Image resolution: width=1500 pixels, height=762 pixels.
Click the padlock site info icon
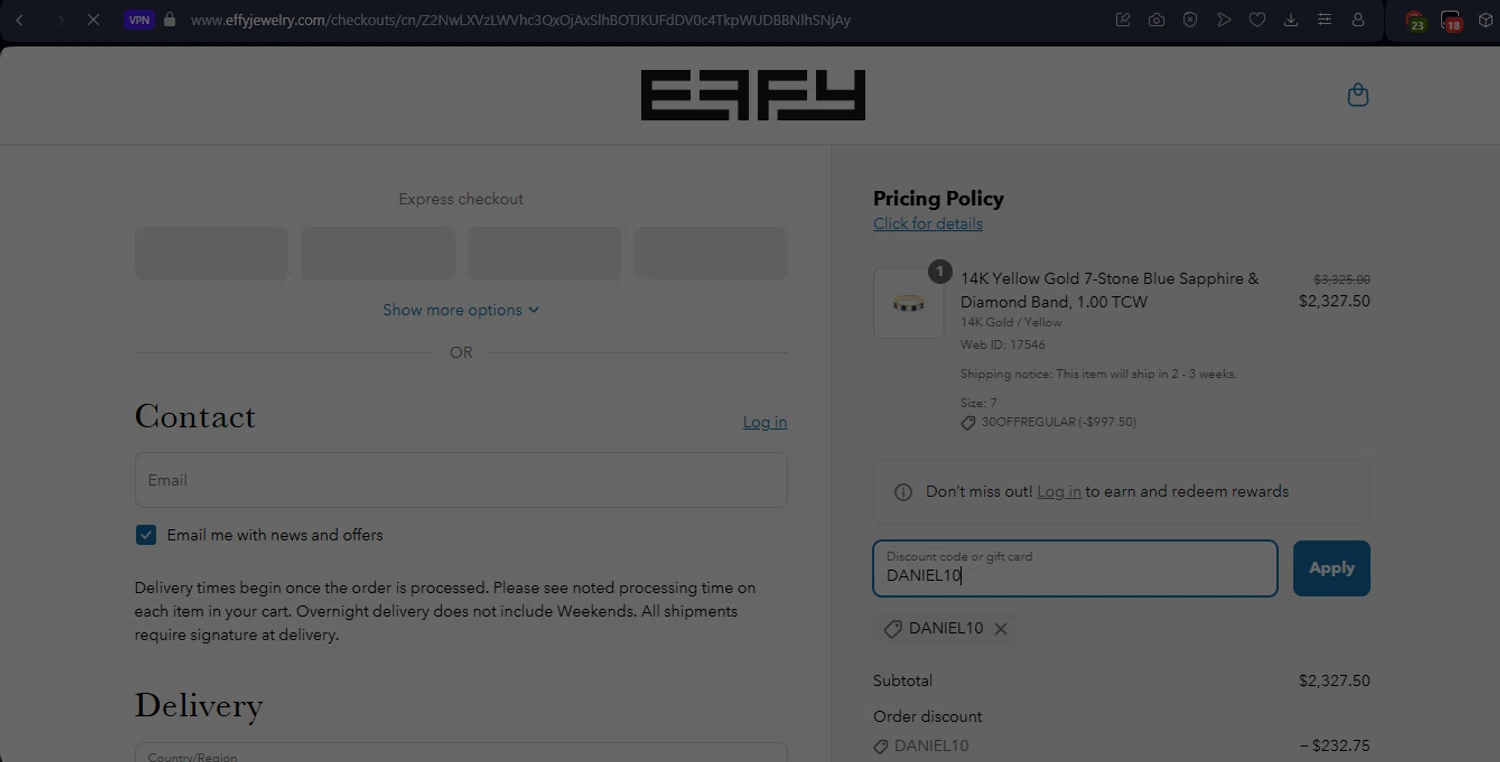click(x=170, y=20)
